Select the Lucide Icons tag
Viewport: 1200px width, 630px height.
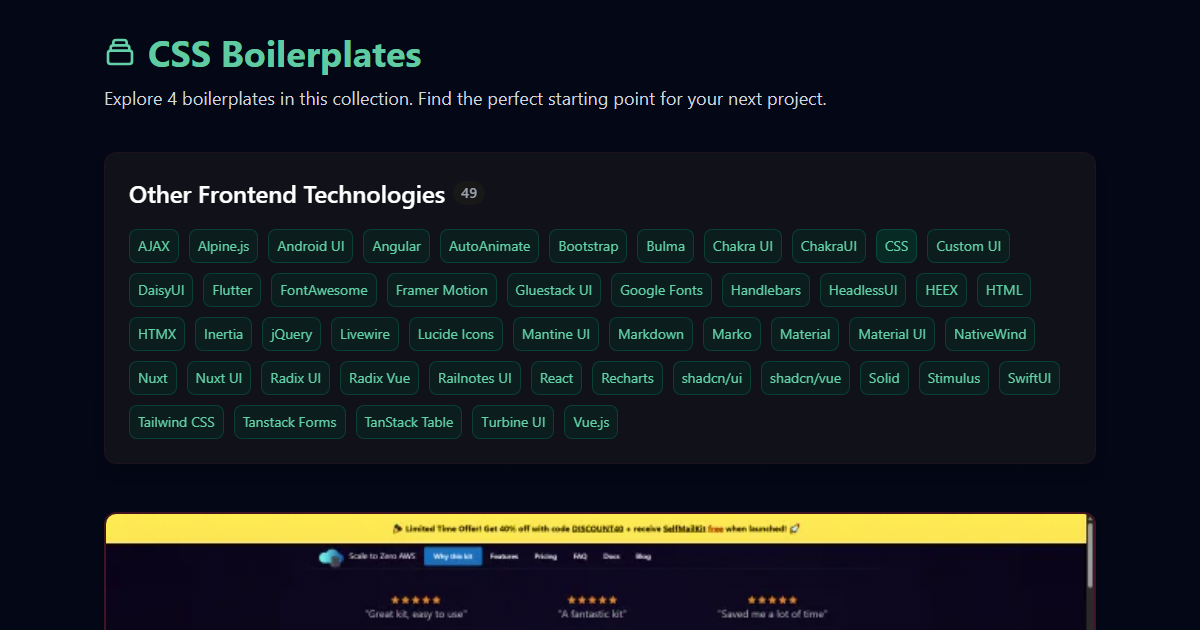click(455, 334)
